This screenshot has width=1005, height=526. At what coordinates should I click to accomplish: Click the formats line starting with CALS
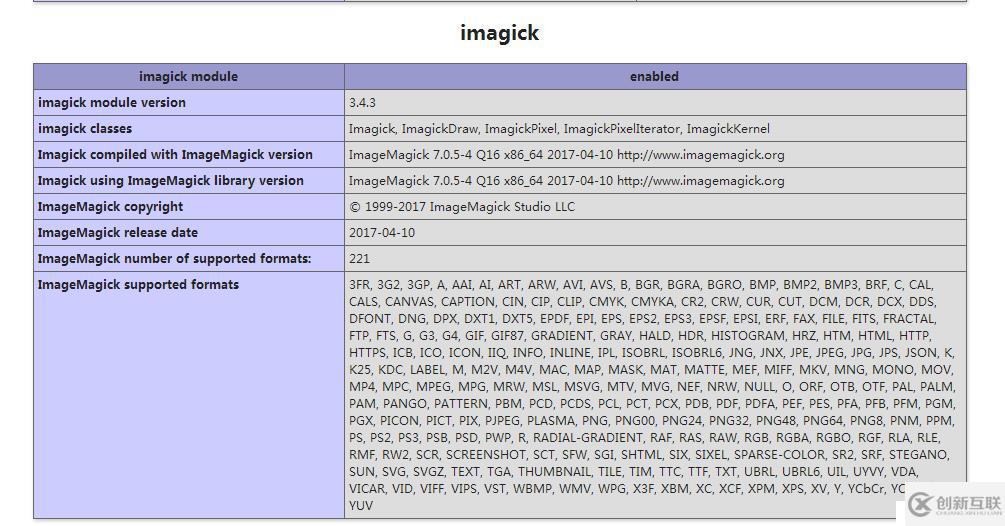(642, 302)
